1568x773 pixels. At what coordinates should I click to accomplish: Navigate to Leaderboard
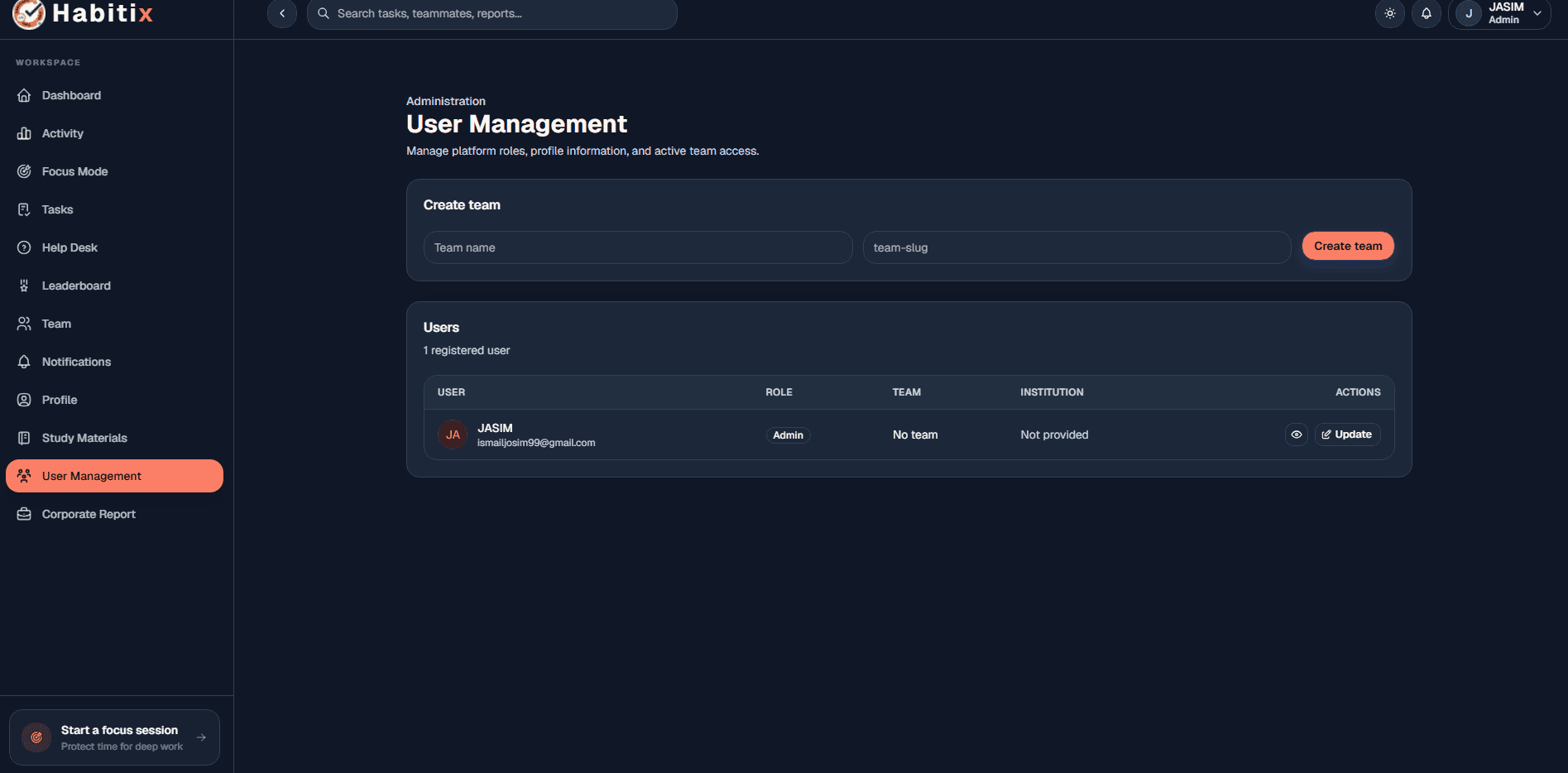[114, 286]
